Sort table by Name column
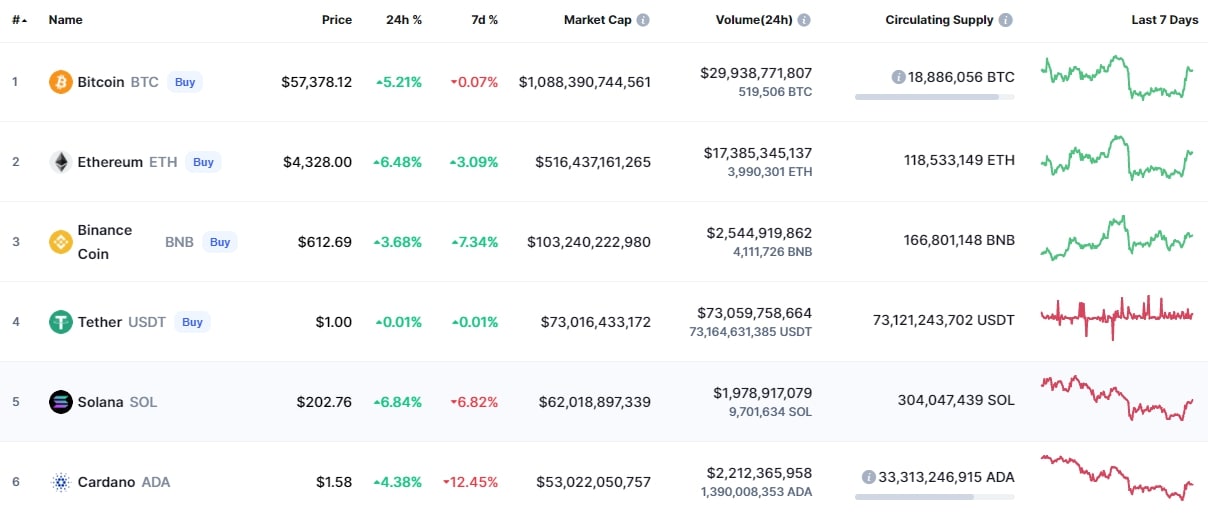Image resolution: width=1208 pixels, height=515 pixels. (x=66, y=20)
